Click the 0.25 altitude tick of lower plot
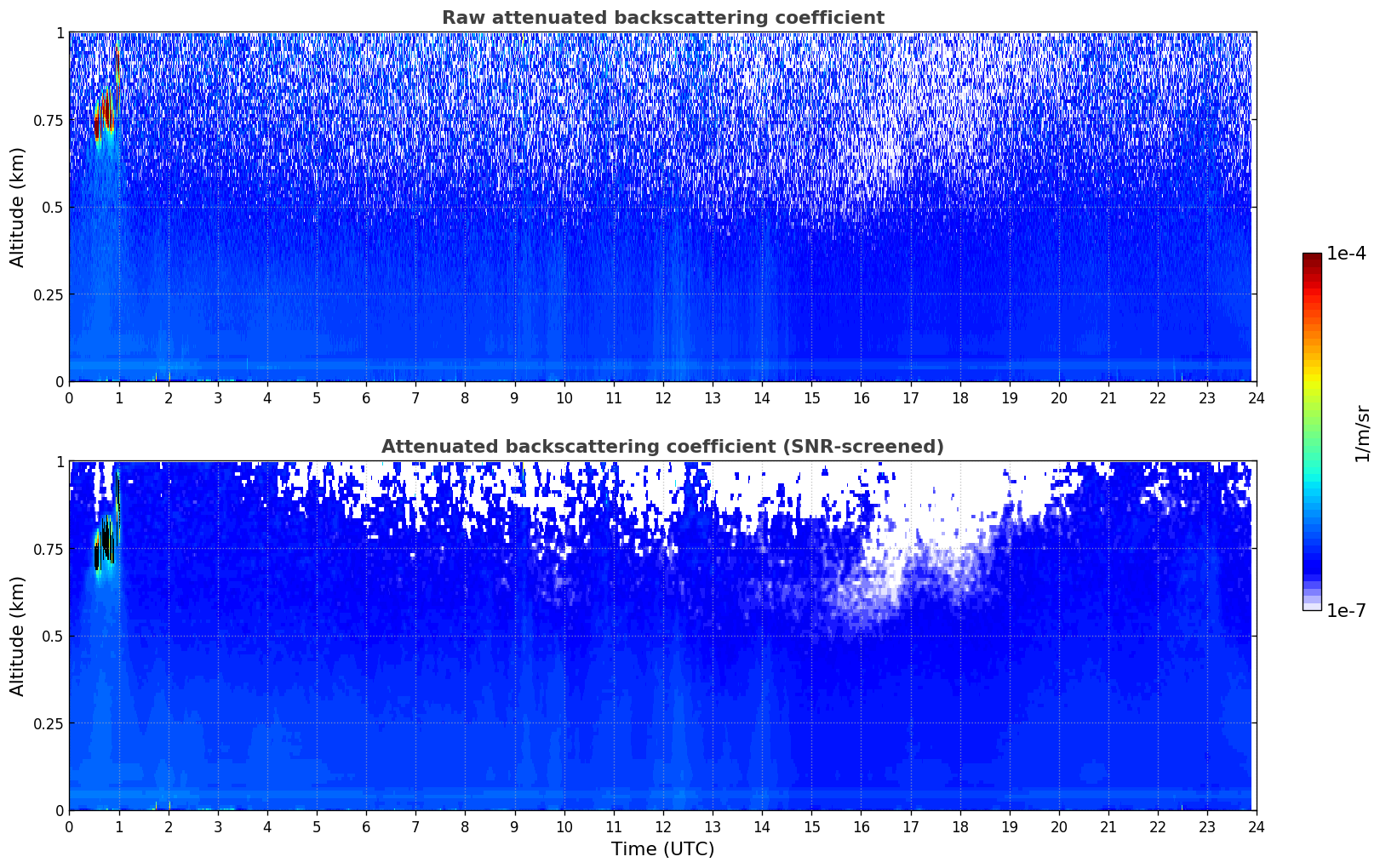Screen dimensions: 1380x868 click(48, 723)
